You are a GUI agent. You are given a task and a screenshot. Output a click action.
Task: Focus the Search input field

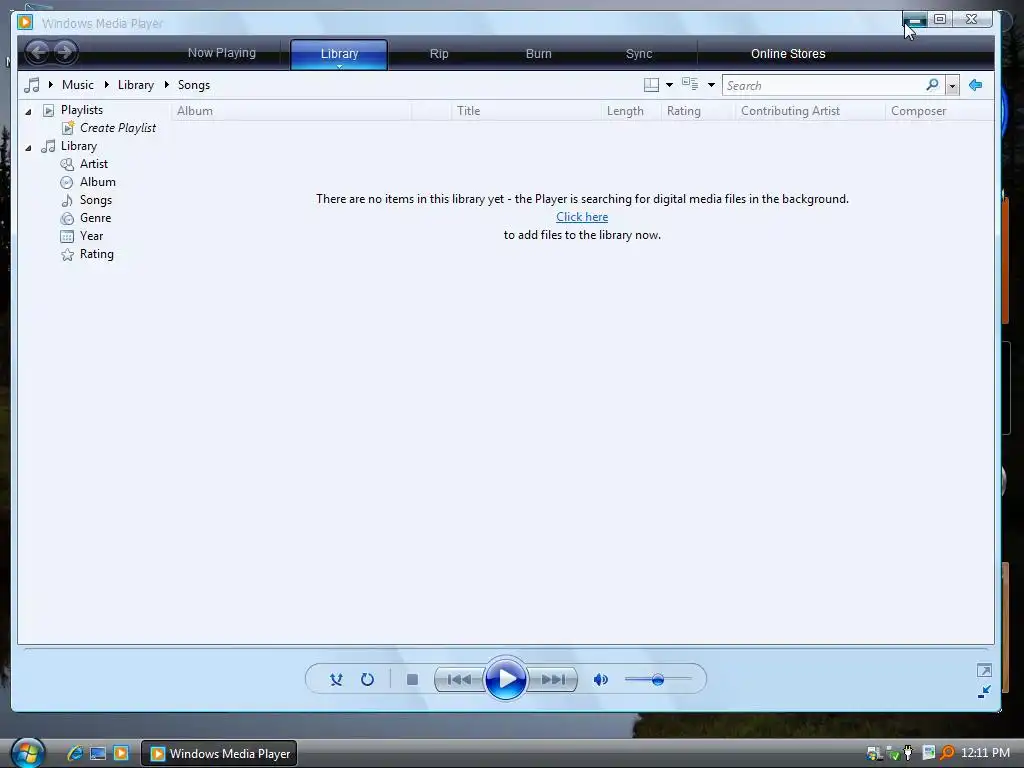[x=823, y=86]
